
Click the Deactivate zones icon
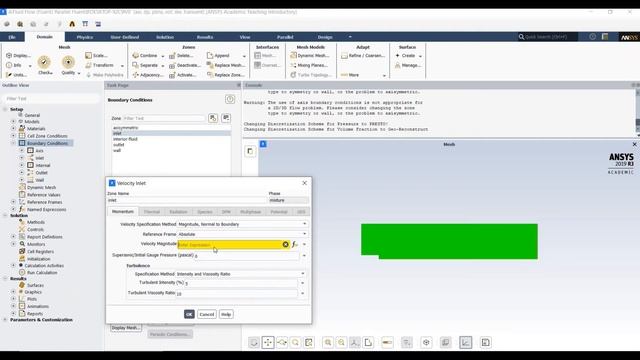click(x=172, y=65)
